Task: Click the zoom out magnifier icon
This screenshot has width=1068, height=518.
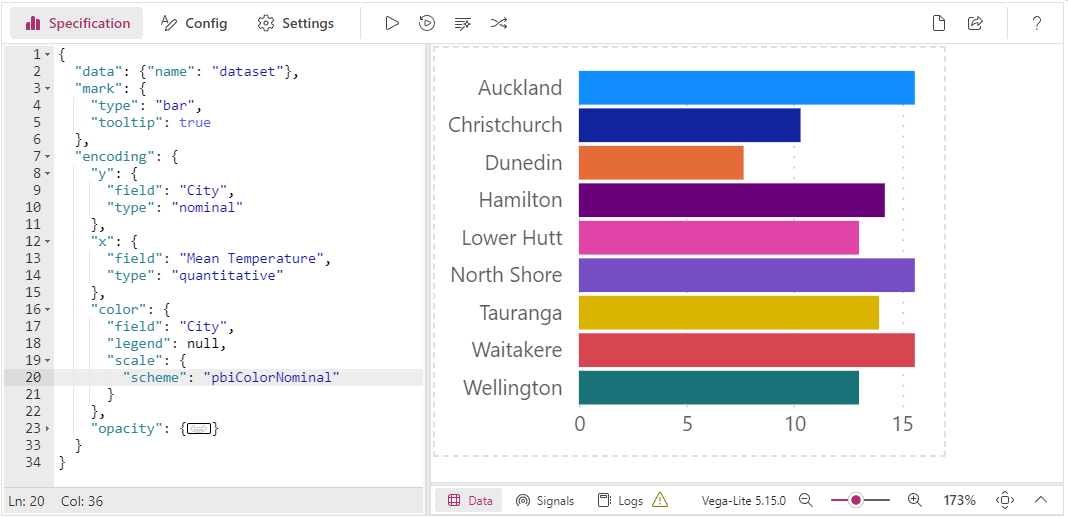Action: [806, 500]
